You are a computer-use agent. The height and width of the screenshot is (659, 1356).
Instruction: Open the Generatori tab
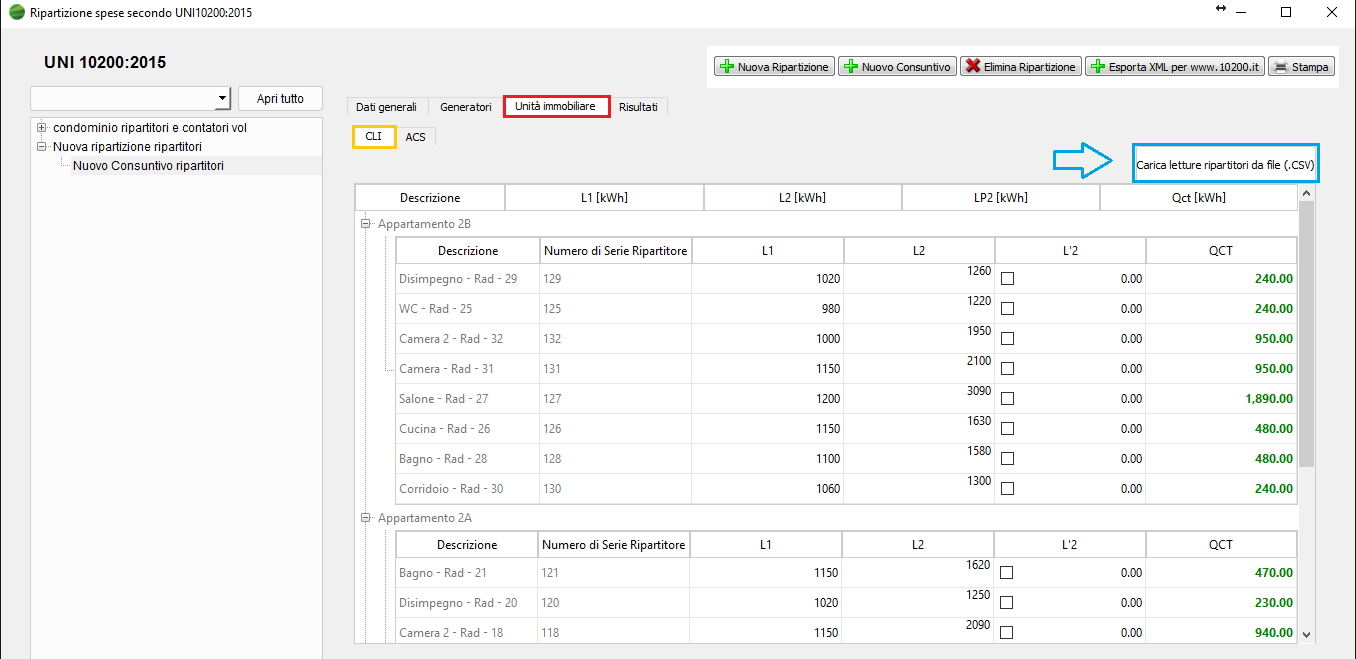point(466,107)
